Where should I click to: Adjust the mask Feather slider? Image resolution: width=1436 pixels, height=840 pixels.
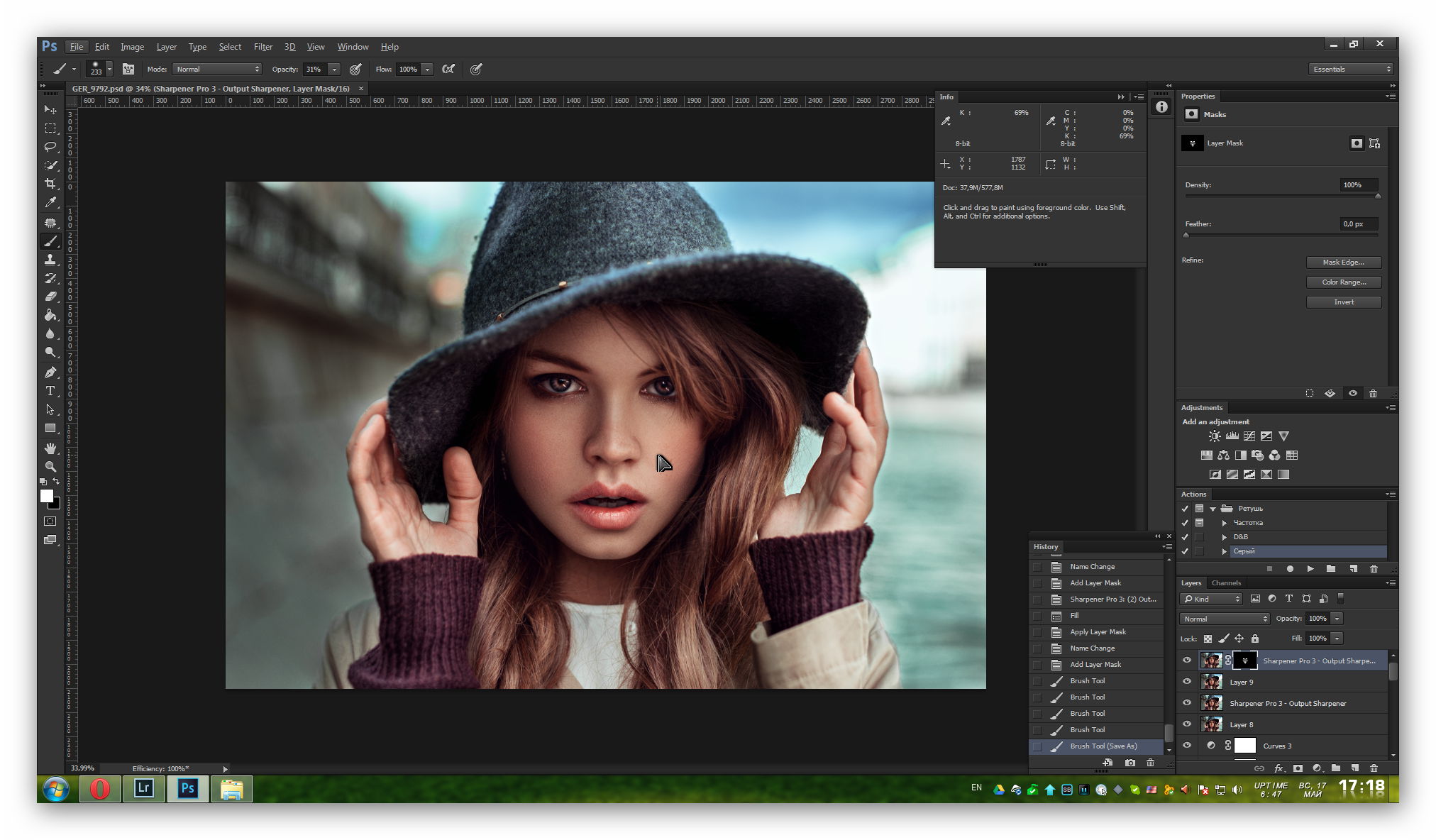tap(1186, 235)
